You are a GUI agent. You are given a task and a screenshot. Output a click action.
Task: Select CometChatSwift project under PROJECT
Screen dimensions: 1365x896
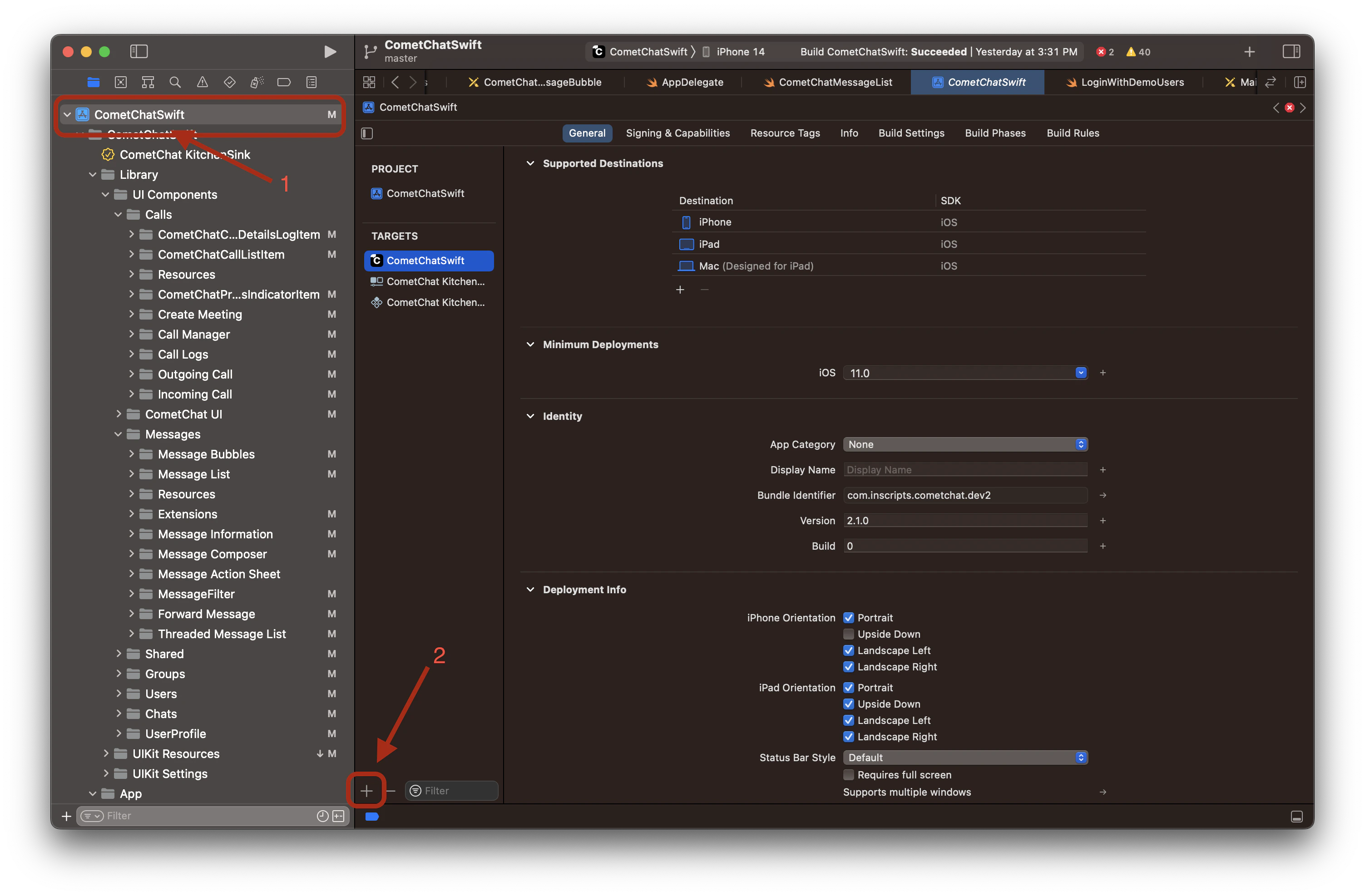(425, 193)
